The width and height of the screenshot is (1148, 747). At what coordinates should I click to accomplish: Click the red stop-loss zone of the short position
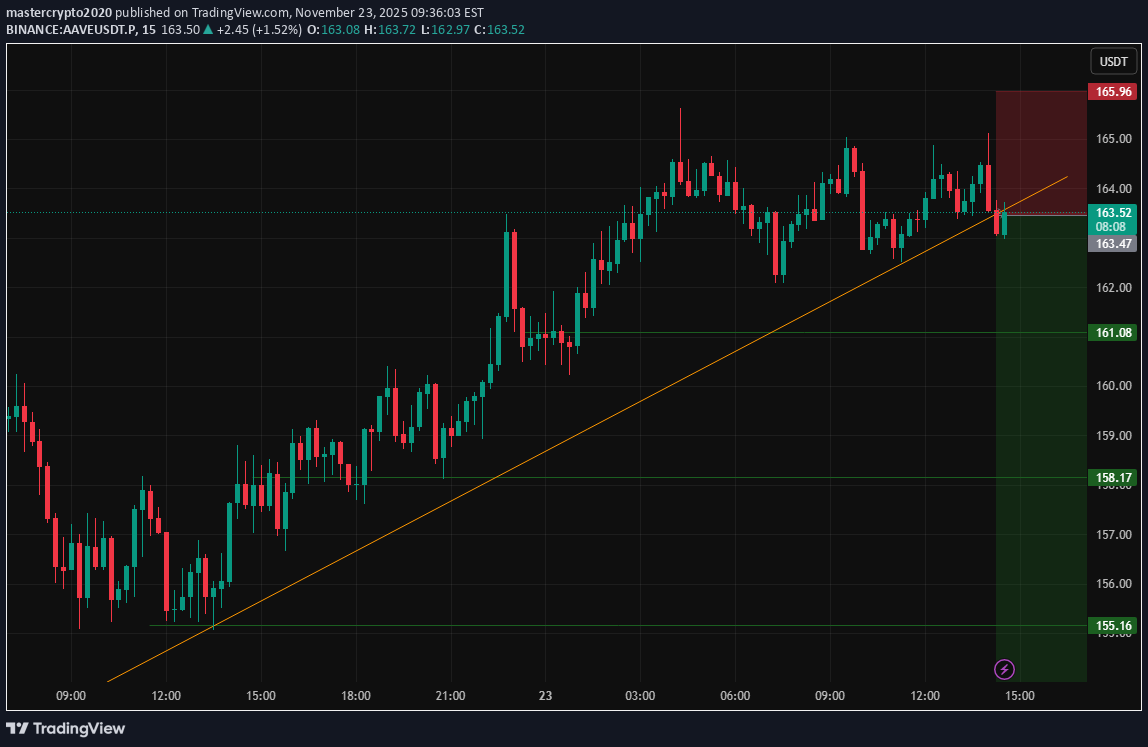click(1040, 150)
